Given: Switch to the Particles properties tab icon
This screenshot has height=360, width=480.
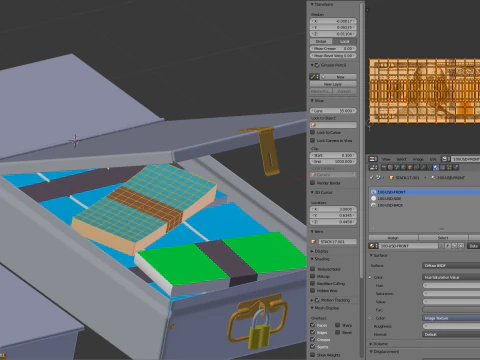Looking at the screenshot, I should [449, 167].
